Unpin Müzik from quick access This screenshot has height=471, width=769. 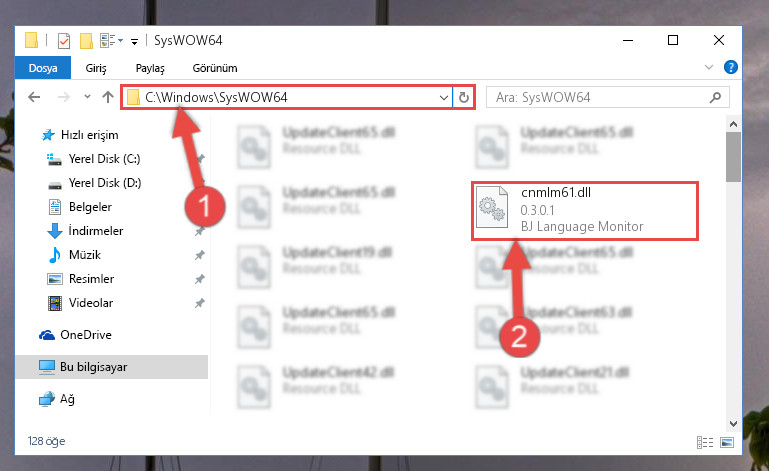tap(200, 255)
